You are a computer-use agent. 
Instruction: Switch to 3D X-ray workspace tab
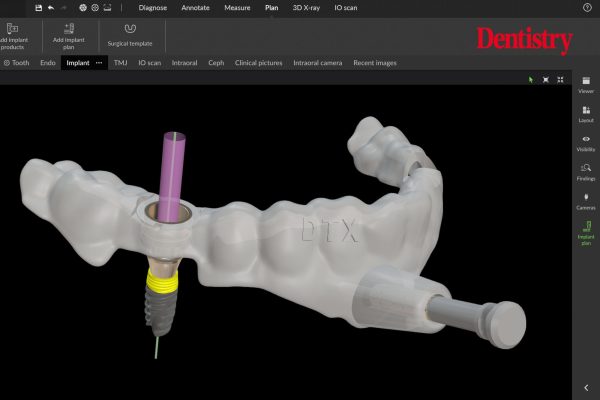(308, 7)
